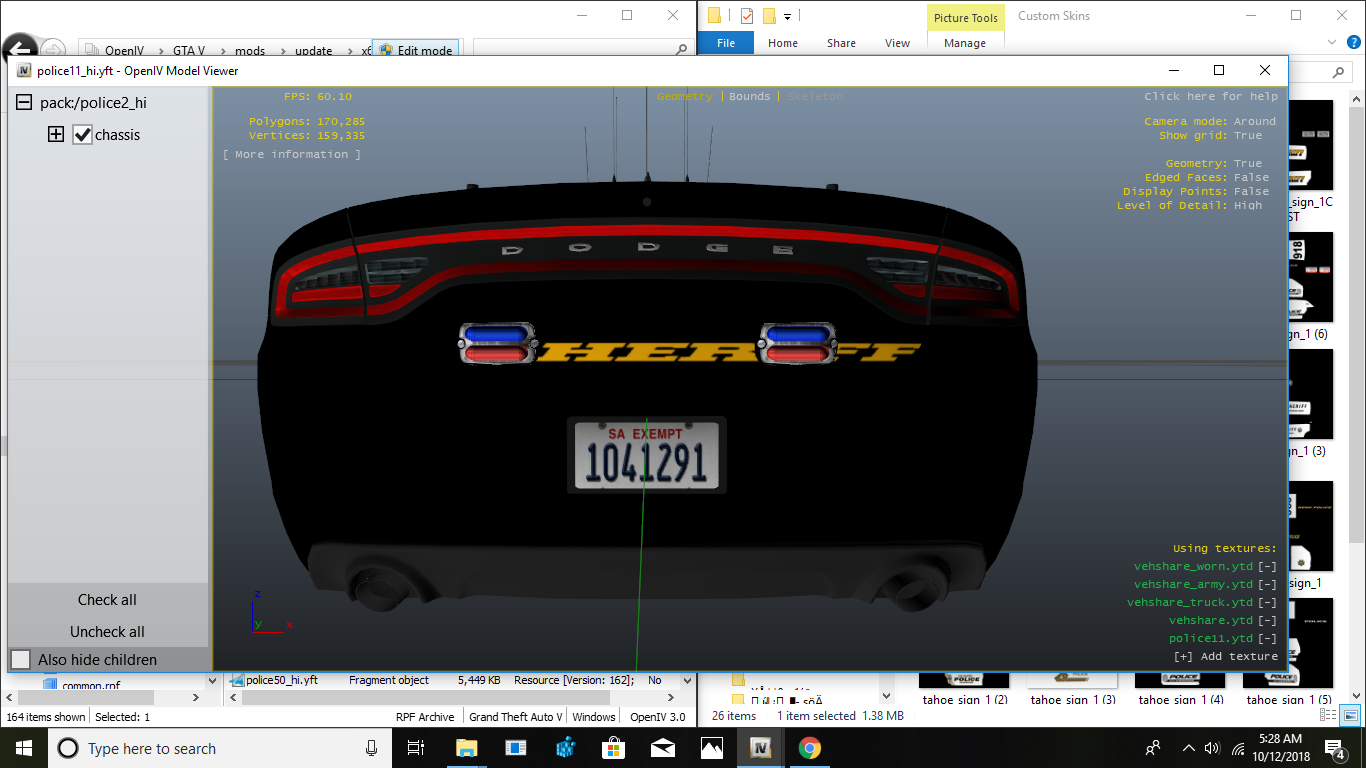
Task: Switch to the Picture Tools Manage tab
Action: [x=964, y=43]
